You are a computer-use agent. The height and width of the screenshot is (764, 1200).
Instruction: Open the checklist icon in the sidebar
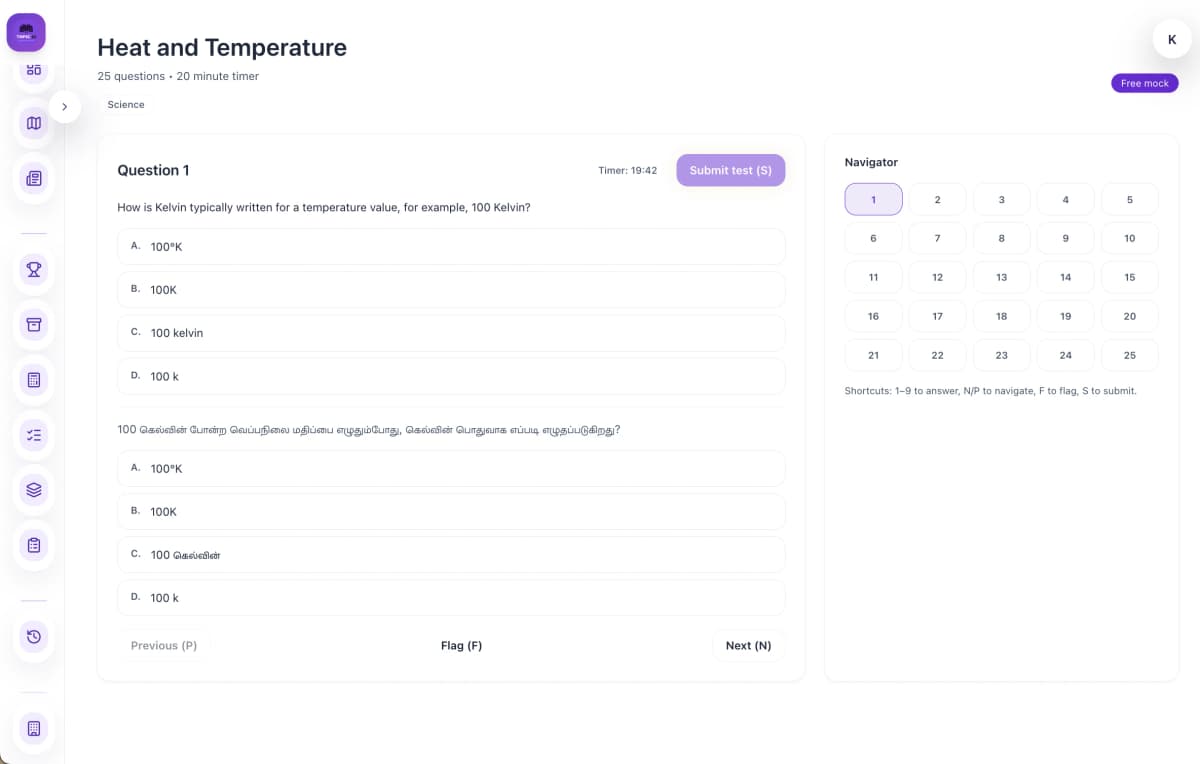click(x=33, y=435)
